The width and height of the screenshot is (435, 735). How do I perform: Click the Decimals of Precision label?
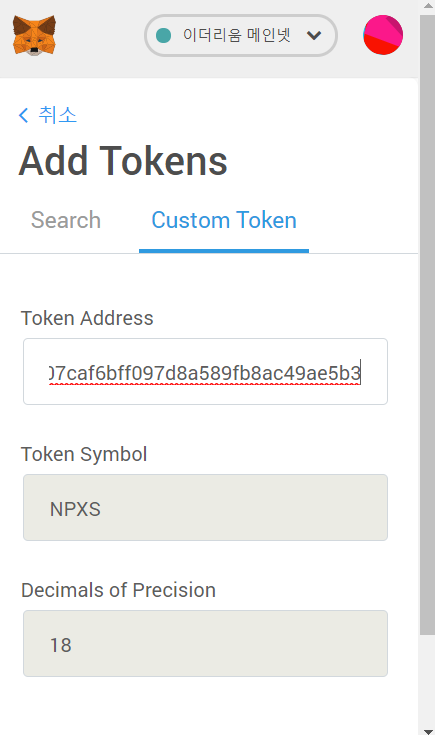coord(119,590)
